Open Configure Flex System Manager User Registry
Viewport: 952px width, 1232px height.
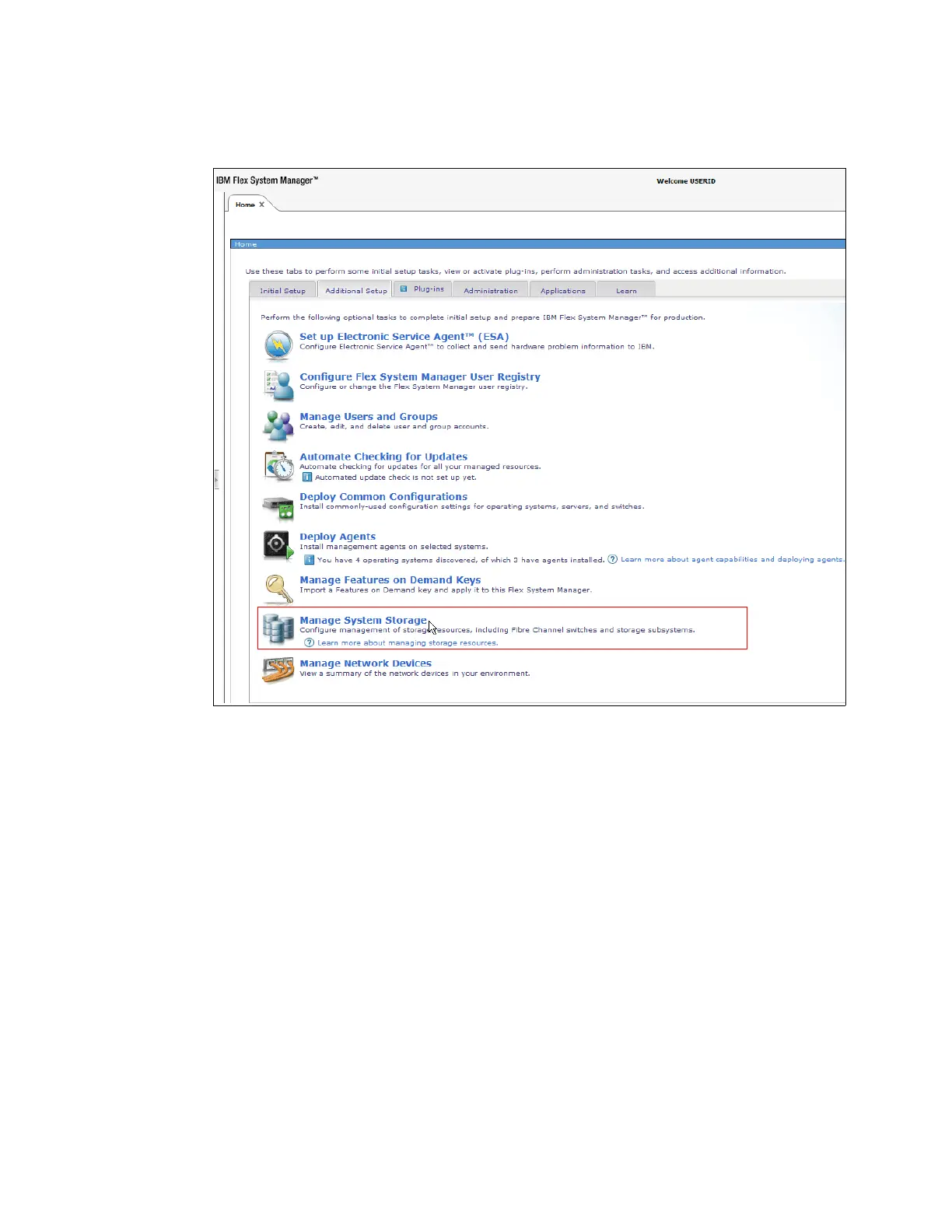coord(420,376)
